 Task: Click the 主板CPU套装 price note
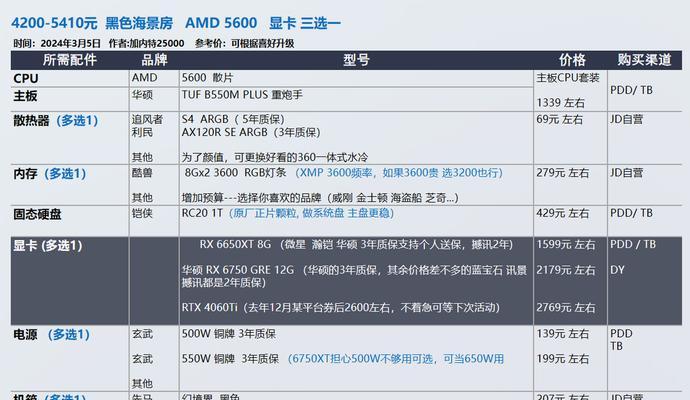click(568, 78)
